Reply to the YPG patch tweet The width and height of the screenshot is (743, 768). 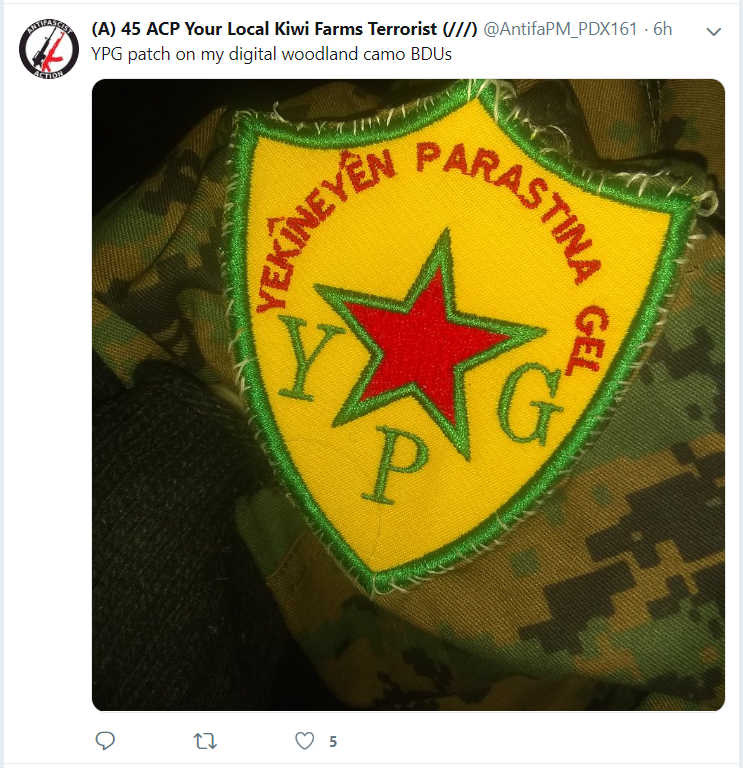click(105, 741)
